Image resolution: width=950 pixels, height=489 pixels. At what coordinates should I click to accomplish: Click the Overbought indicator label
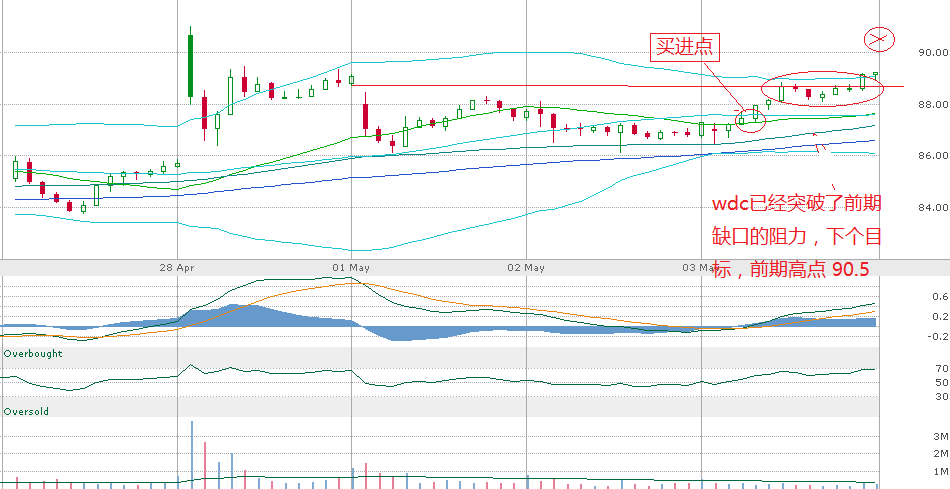[33, 354]
